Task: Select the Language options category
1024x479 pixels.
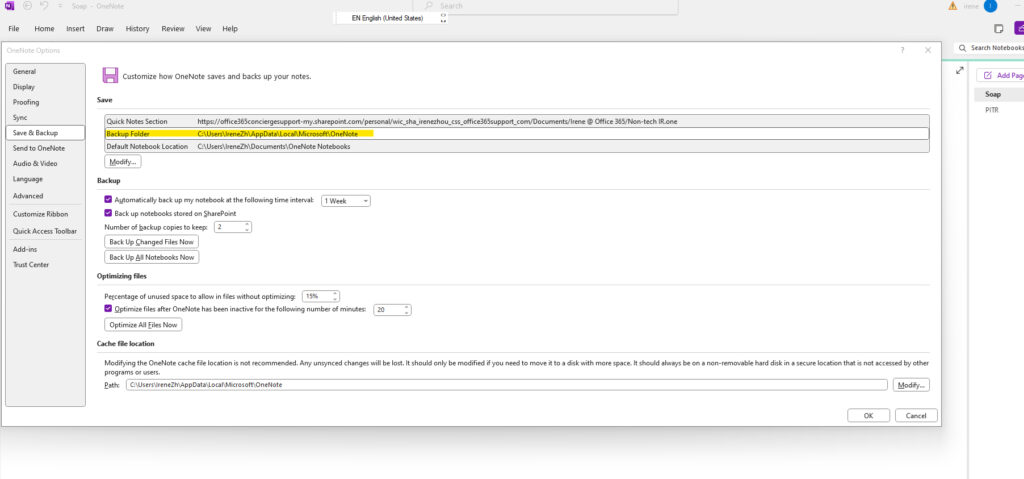Action: pyautogui.click(x=45, y=179)
